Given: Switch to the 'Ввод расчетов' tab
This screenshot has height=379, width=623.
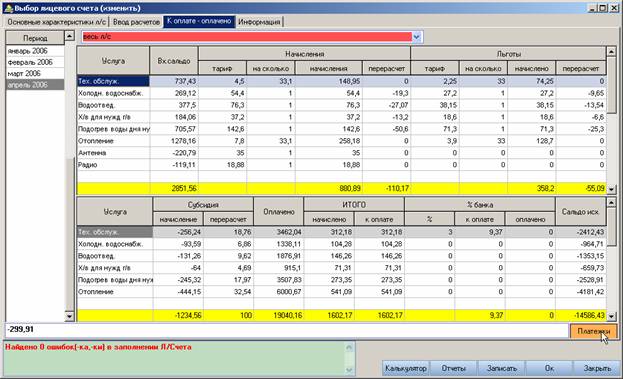Looking at the screenshot, I should (136, 22).
